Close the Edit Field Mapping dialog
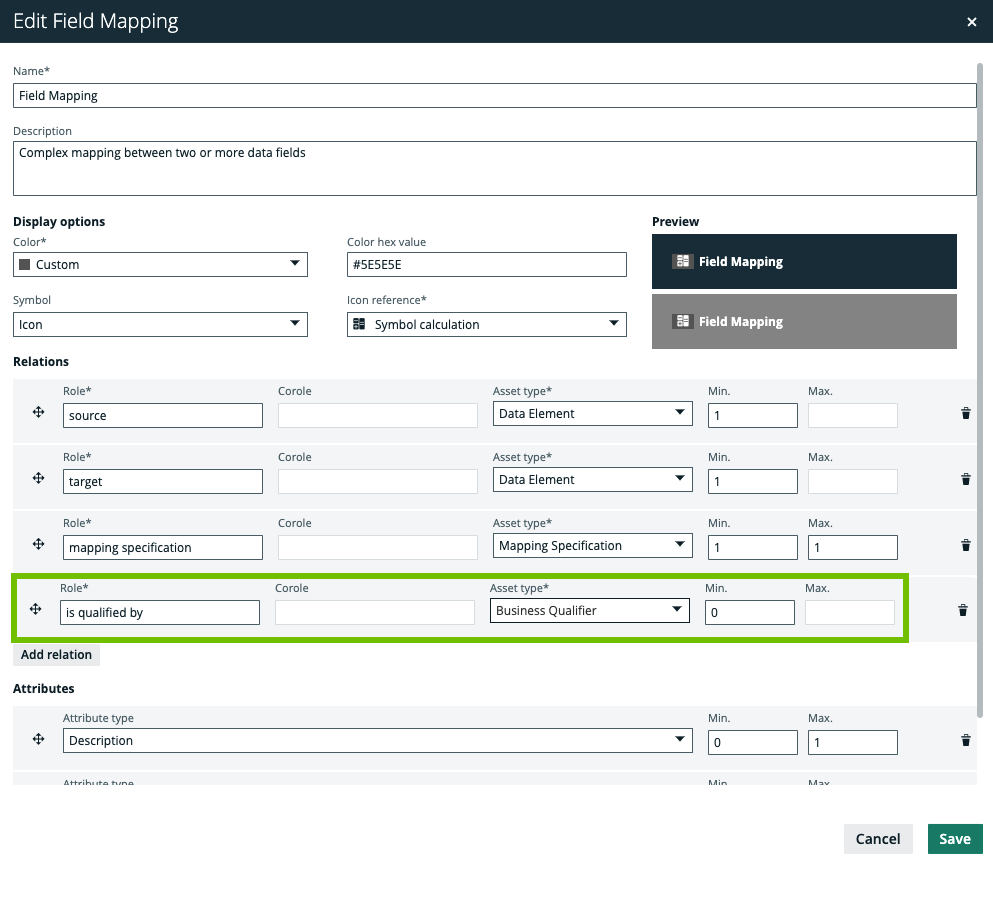Viewport: 993px width, 900px height. click(x=971, y=22)
